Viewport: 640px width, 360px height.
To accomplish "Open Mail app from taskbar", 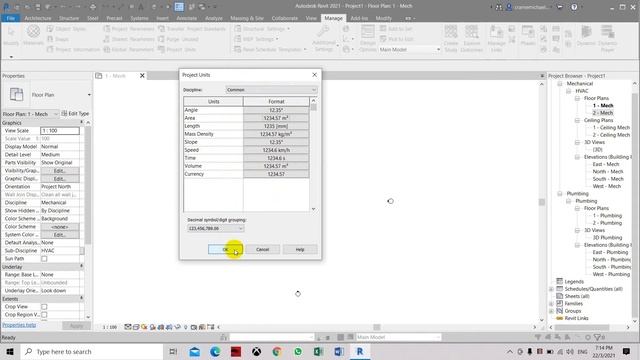I will click(x=195, y=351).
